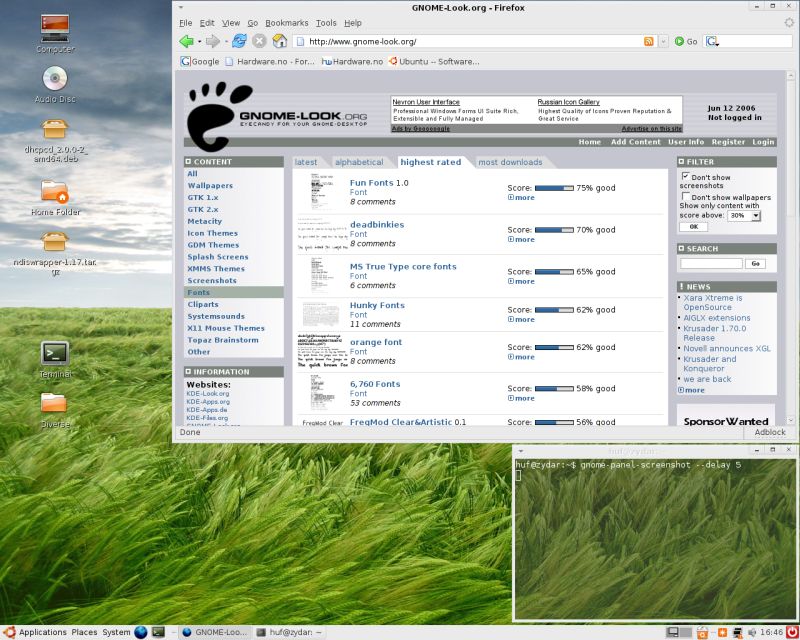800x640 pixels.
Task: Open the Forward button history dropdown arrow
Action: [226, 41]
